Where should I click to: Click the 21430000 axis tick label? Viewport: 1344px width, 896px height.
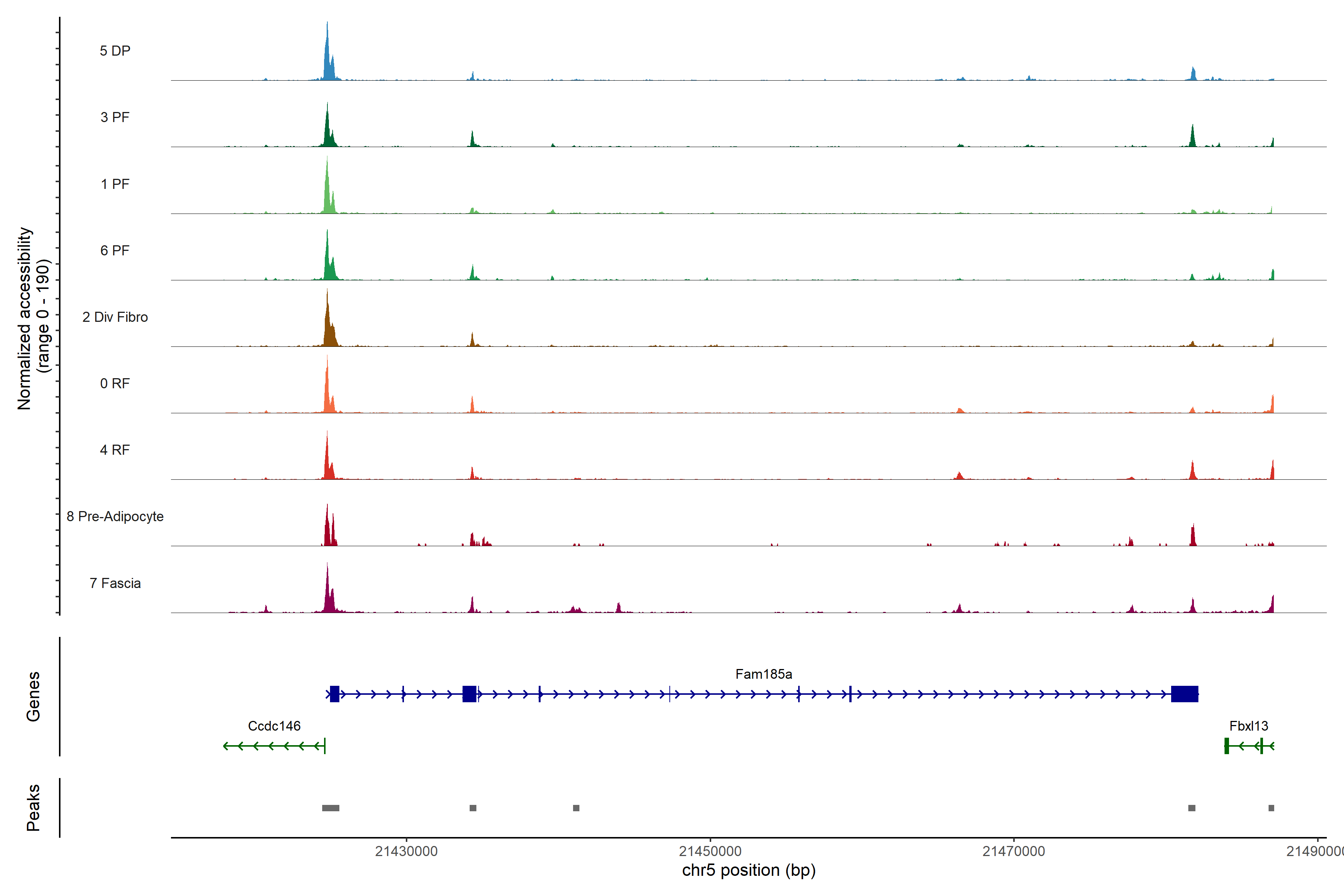[406, 852]
